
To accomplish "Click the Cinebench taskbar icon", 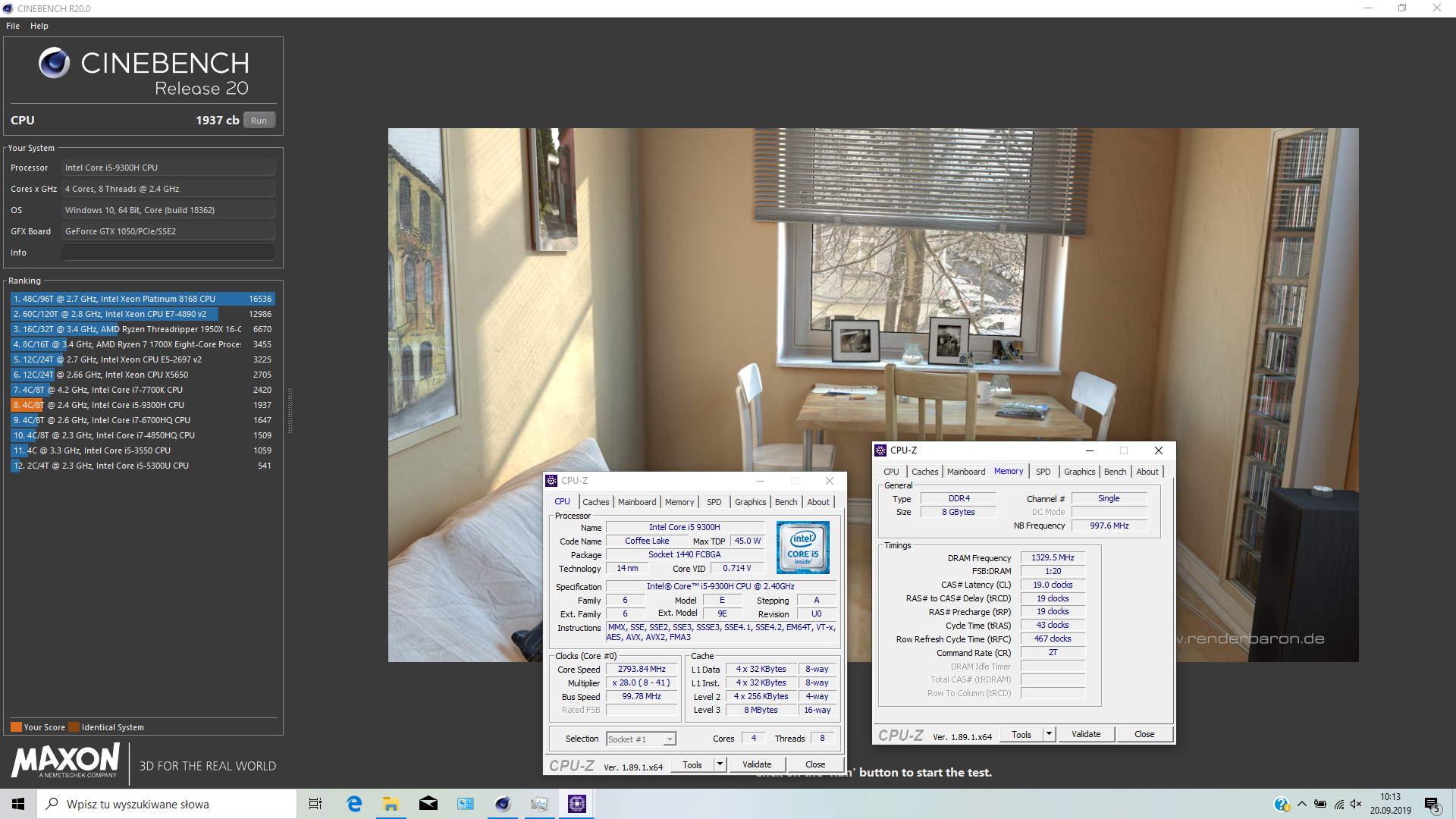I will click(502, 804).
